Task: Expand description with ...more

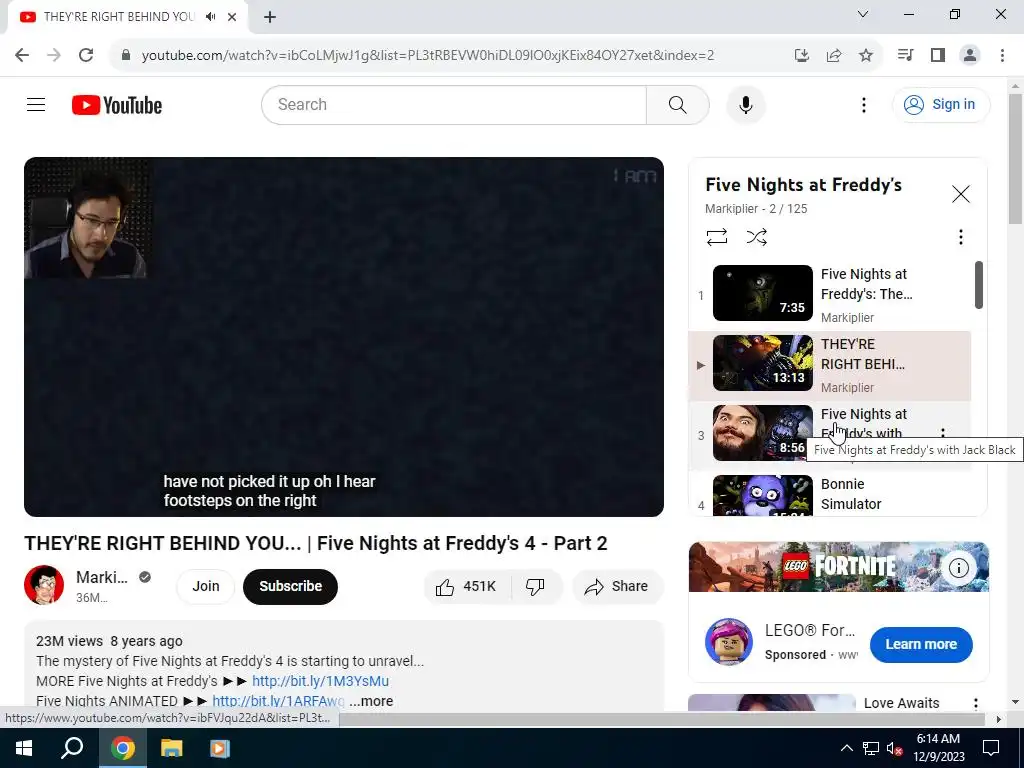Action: [371, 701]
